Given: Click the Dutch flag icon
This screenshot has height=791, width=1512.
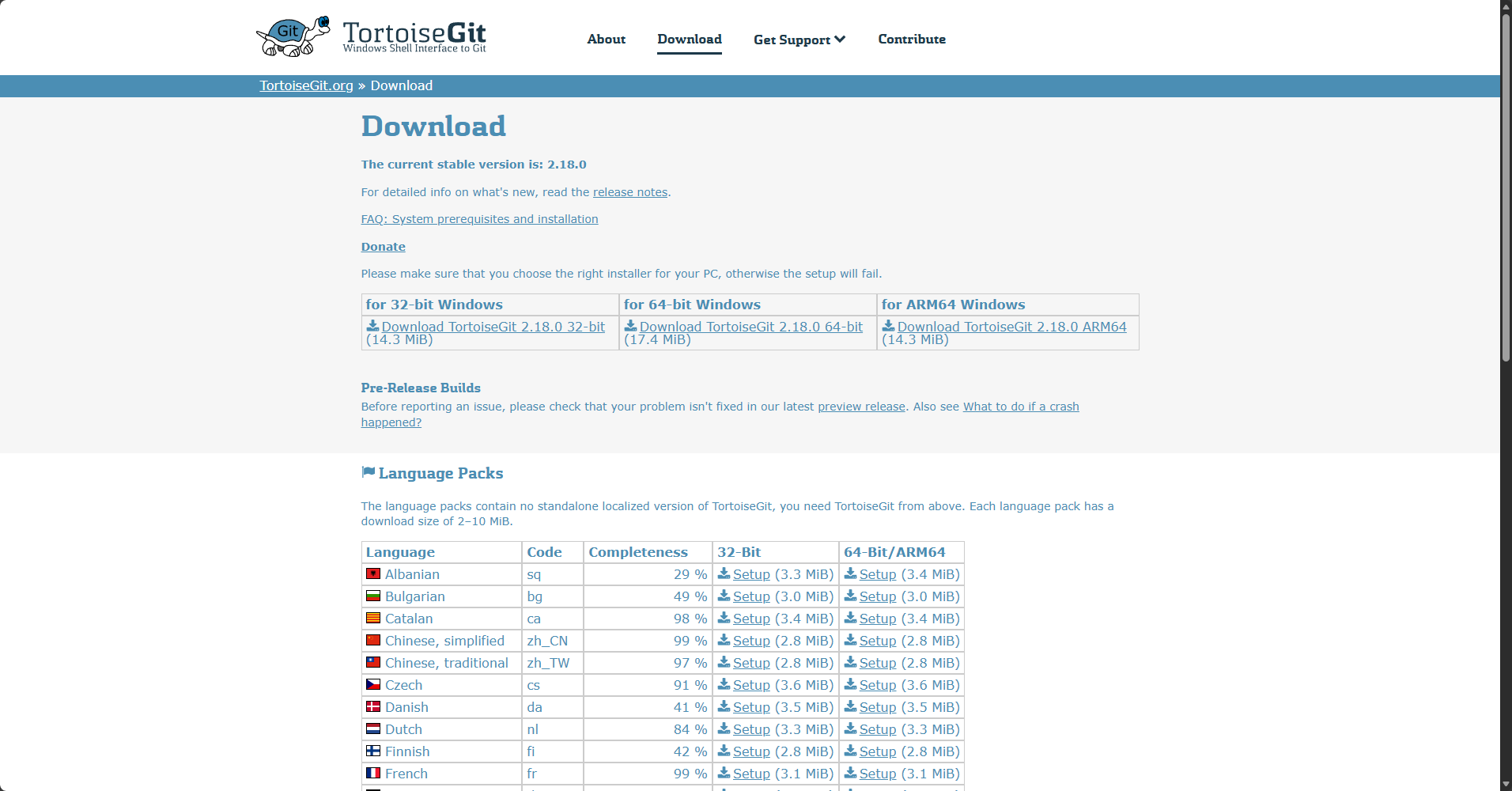Looking at the screenshot, I should pos(373,729).
